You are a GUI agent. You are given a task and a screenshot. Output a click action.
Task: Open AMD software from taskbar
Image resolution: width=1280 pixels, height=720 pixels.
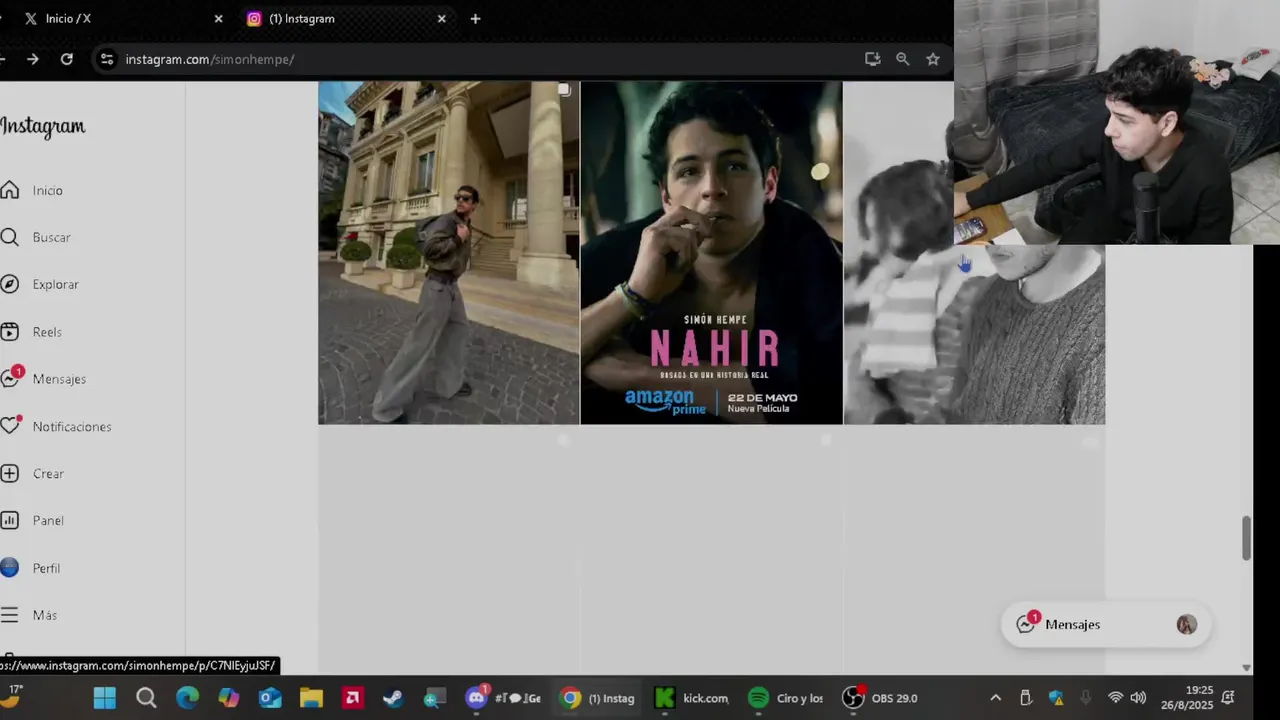[x=352, y=698]
